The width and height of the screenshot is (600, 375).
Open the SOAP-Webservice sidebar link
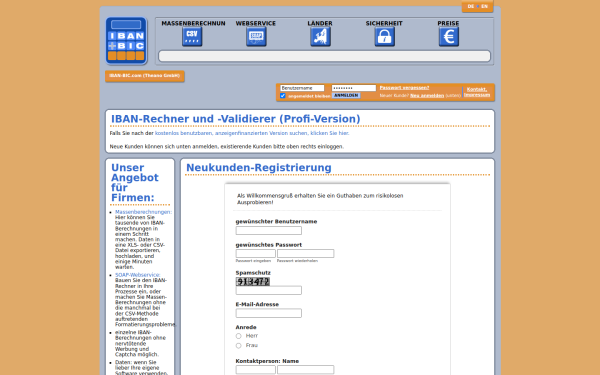(138, 275)
